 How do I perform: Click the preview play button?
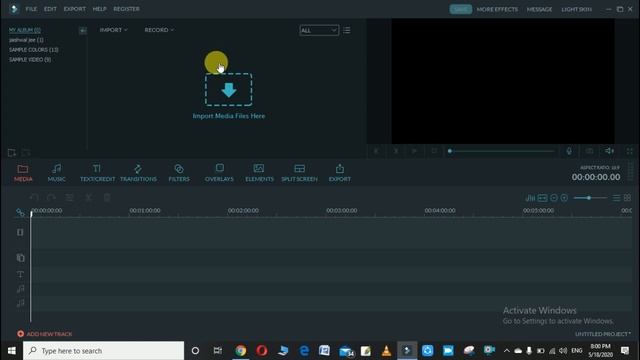pyautogui.click(x=414, y=151)
